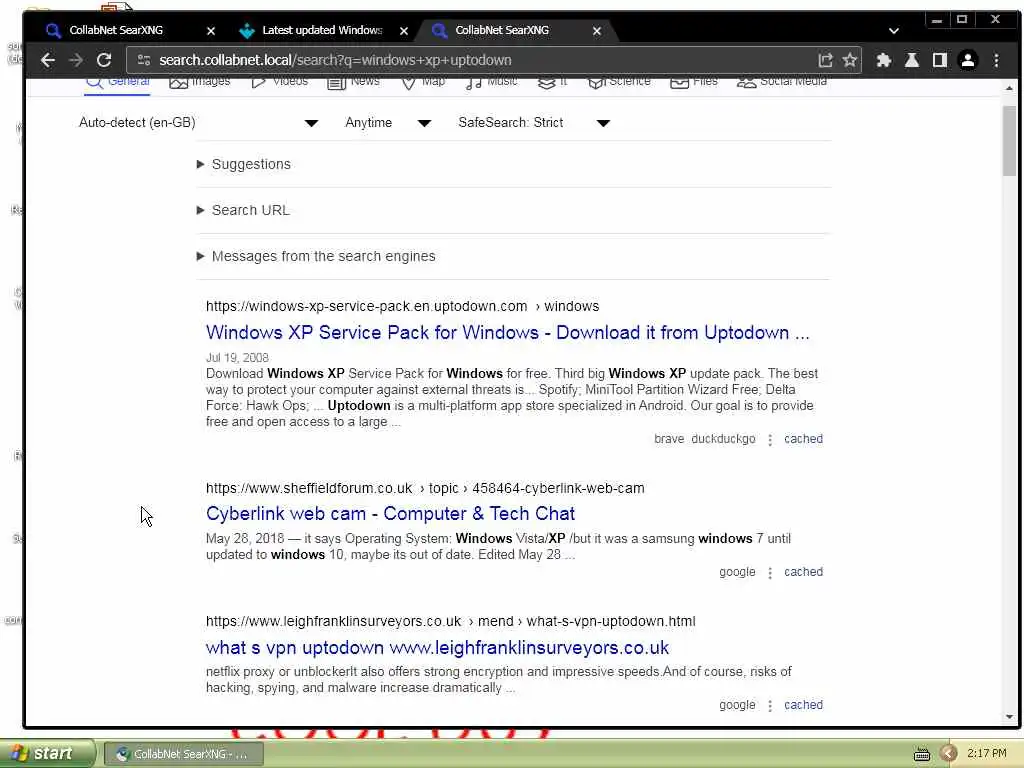This screenshot has height=768, width=1024.
Task: Select the Images search category
Action: [x=200, y=82]
